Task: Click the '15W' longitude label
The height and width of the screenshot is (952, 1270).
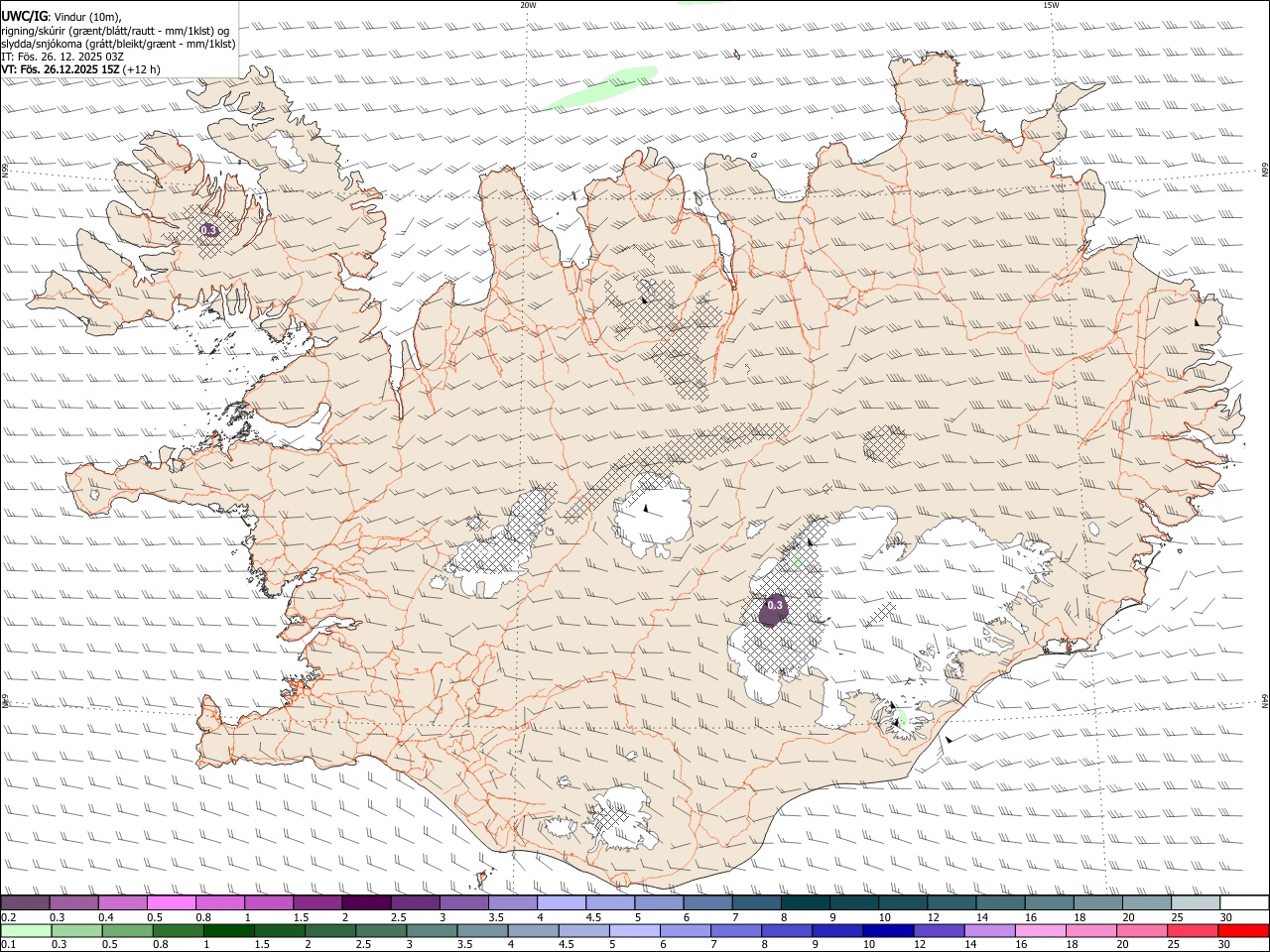Action: [x=1051, y=5]
